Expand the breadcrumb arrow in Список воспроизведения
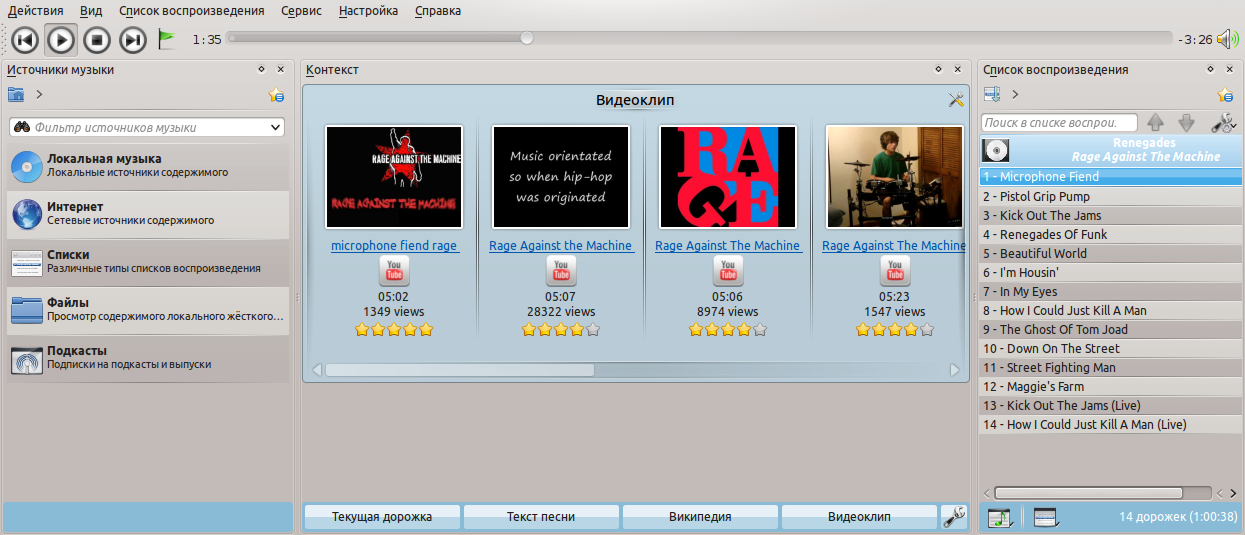 [1015, 95]
